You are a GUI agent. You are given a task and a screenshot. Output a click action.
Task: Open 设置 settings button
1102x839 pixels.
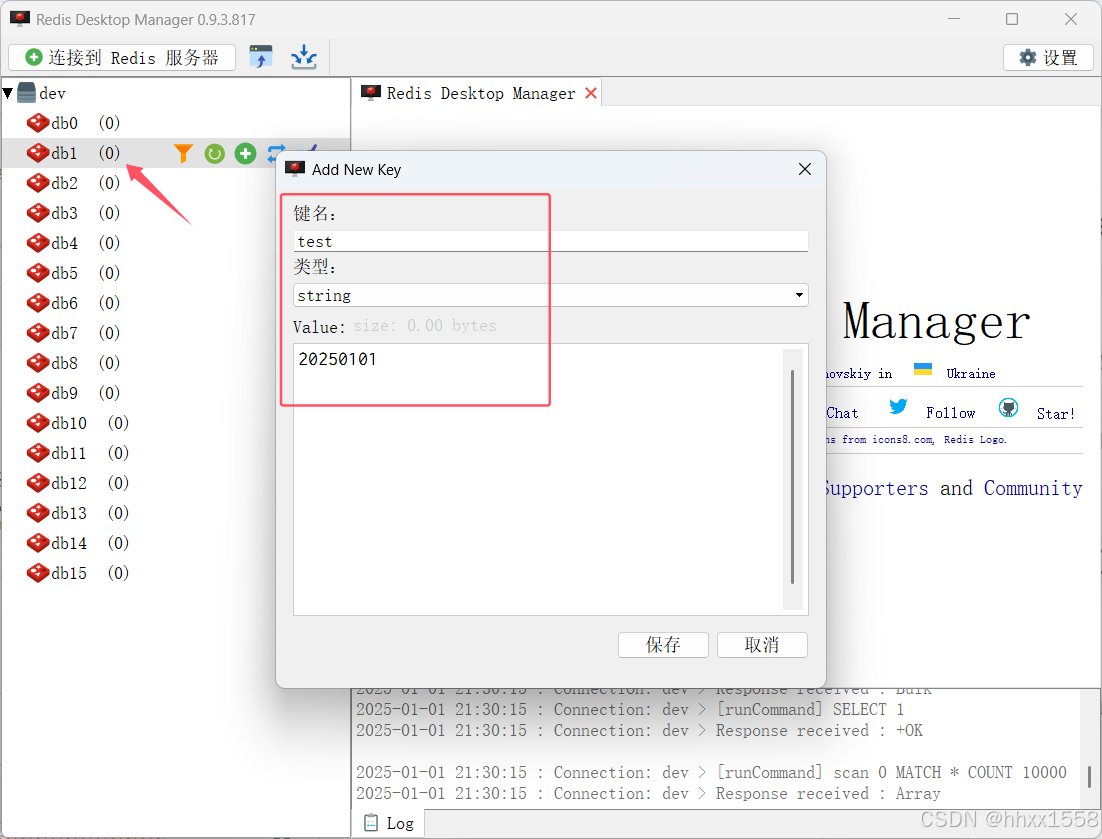coord(1048,58)
